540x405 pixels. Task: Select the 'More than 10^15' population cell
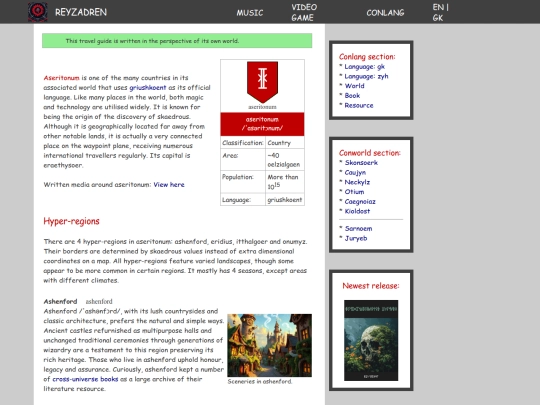(x=285, y=182)
